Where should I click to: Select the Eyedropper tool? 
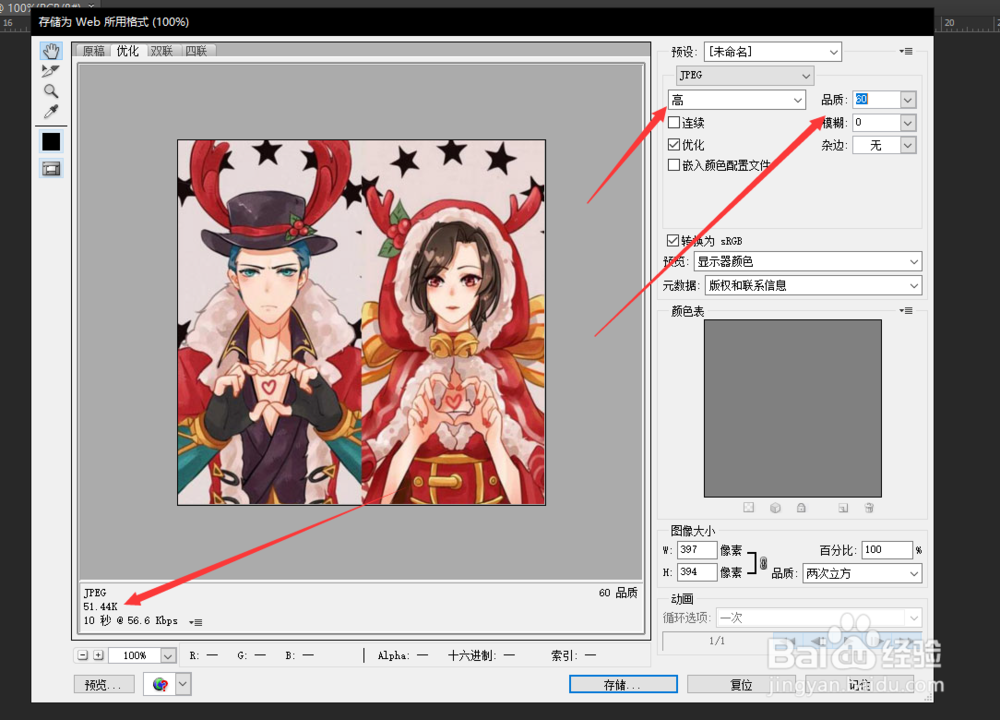[x=51, y=112]
